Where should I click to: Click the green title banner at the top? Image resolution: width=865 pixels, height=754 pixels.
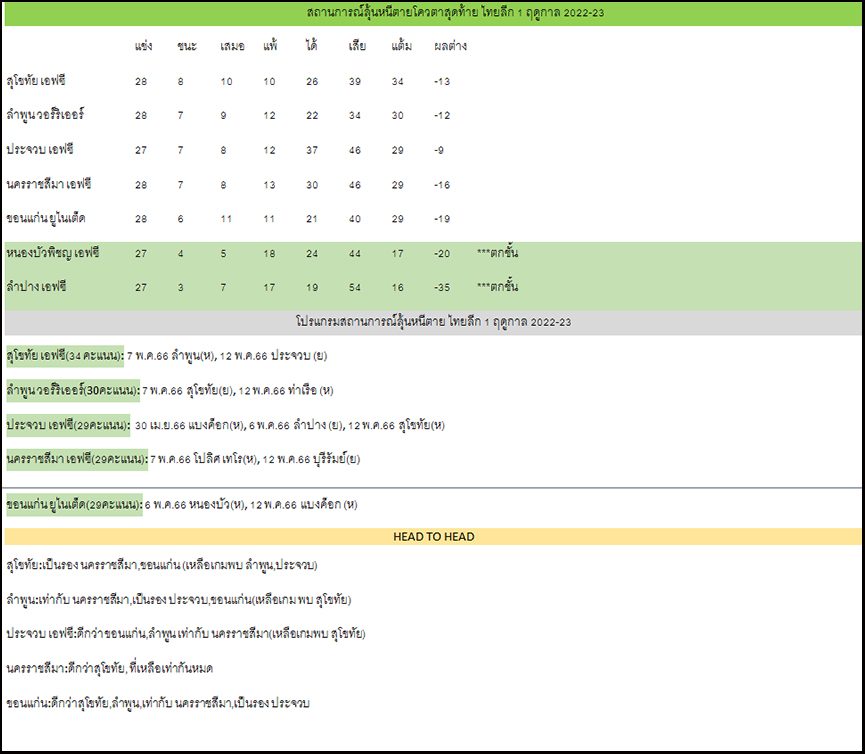click(433, 13)
